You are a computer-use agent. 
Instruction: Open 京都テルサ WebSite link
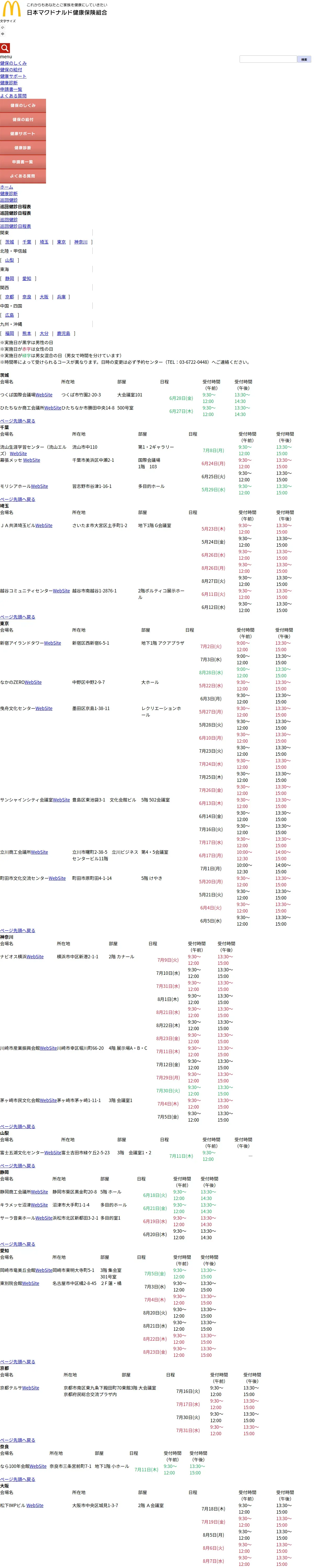click(x=30, y=1388)
